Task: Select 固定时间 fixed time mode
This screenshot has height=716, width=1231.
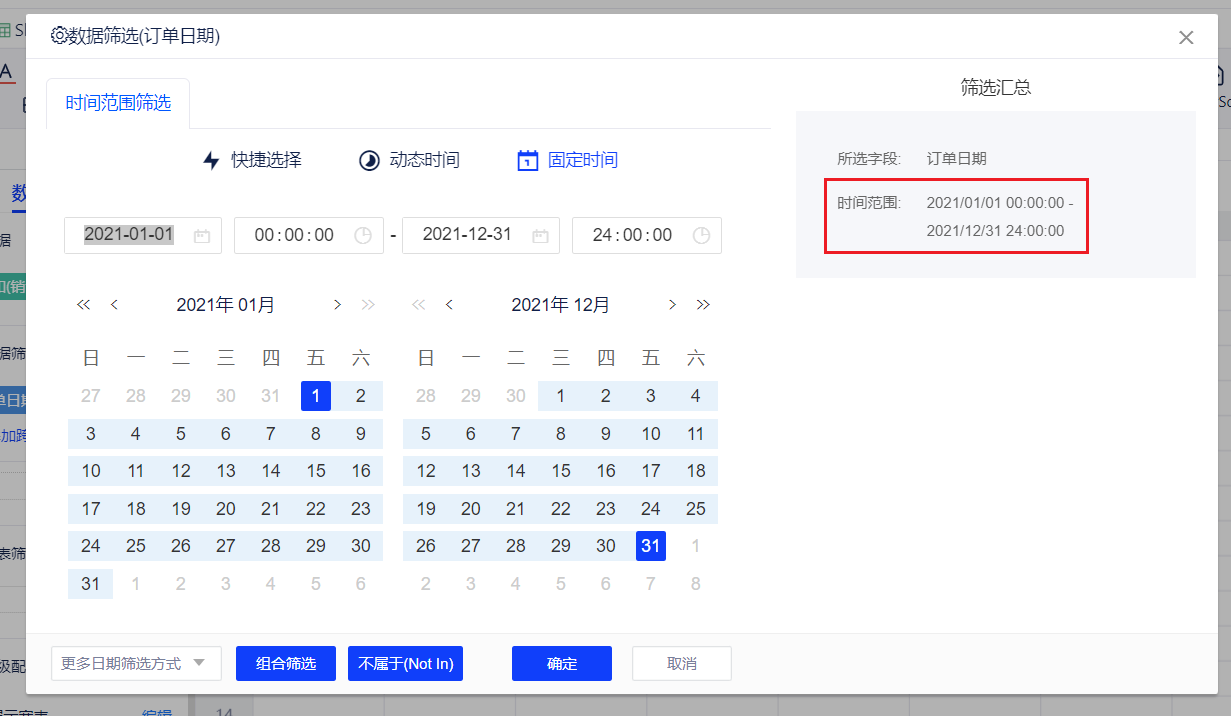Action: (568, 160)
